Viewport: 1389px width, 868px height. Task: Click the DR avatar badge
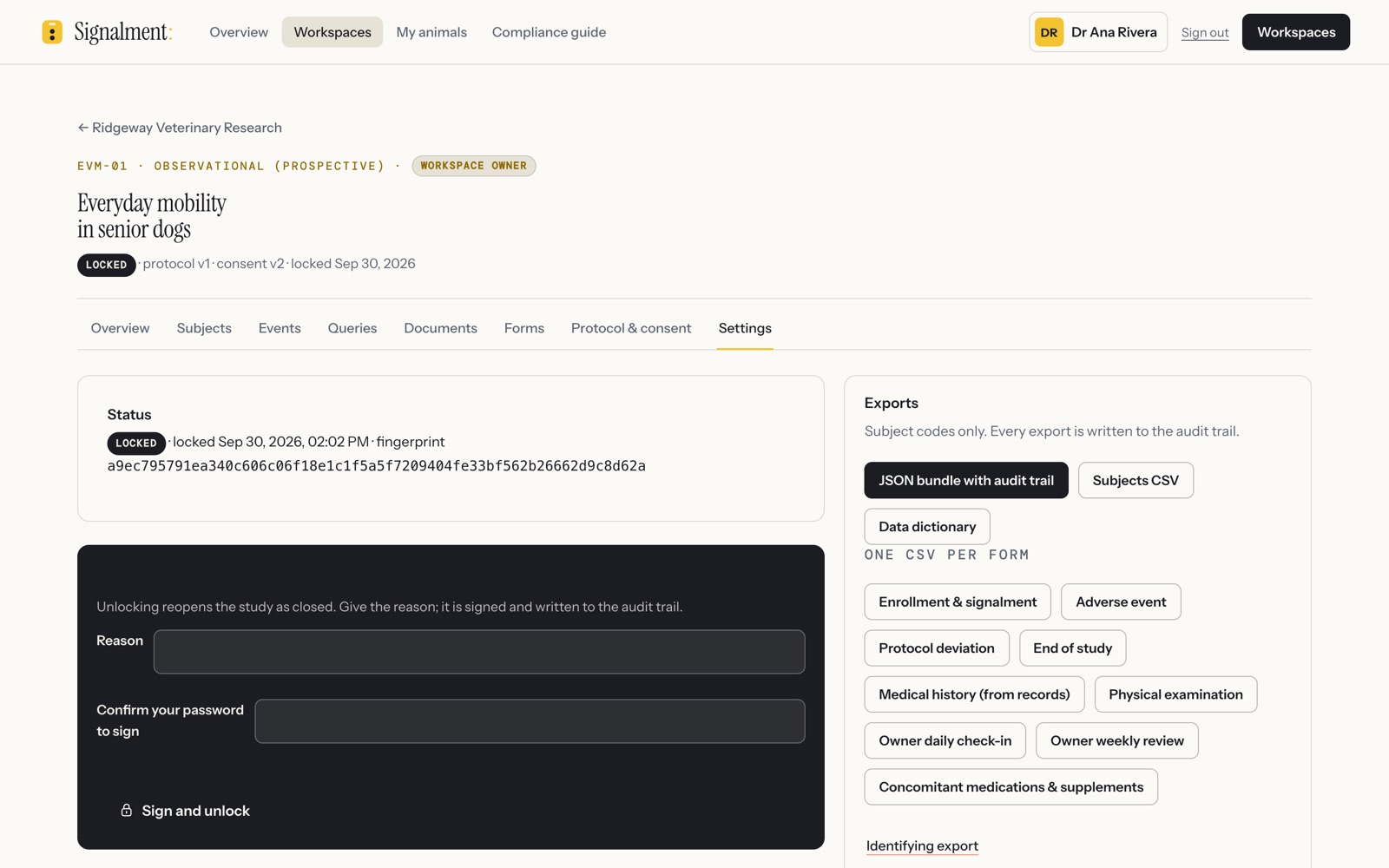[1049, 32]
